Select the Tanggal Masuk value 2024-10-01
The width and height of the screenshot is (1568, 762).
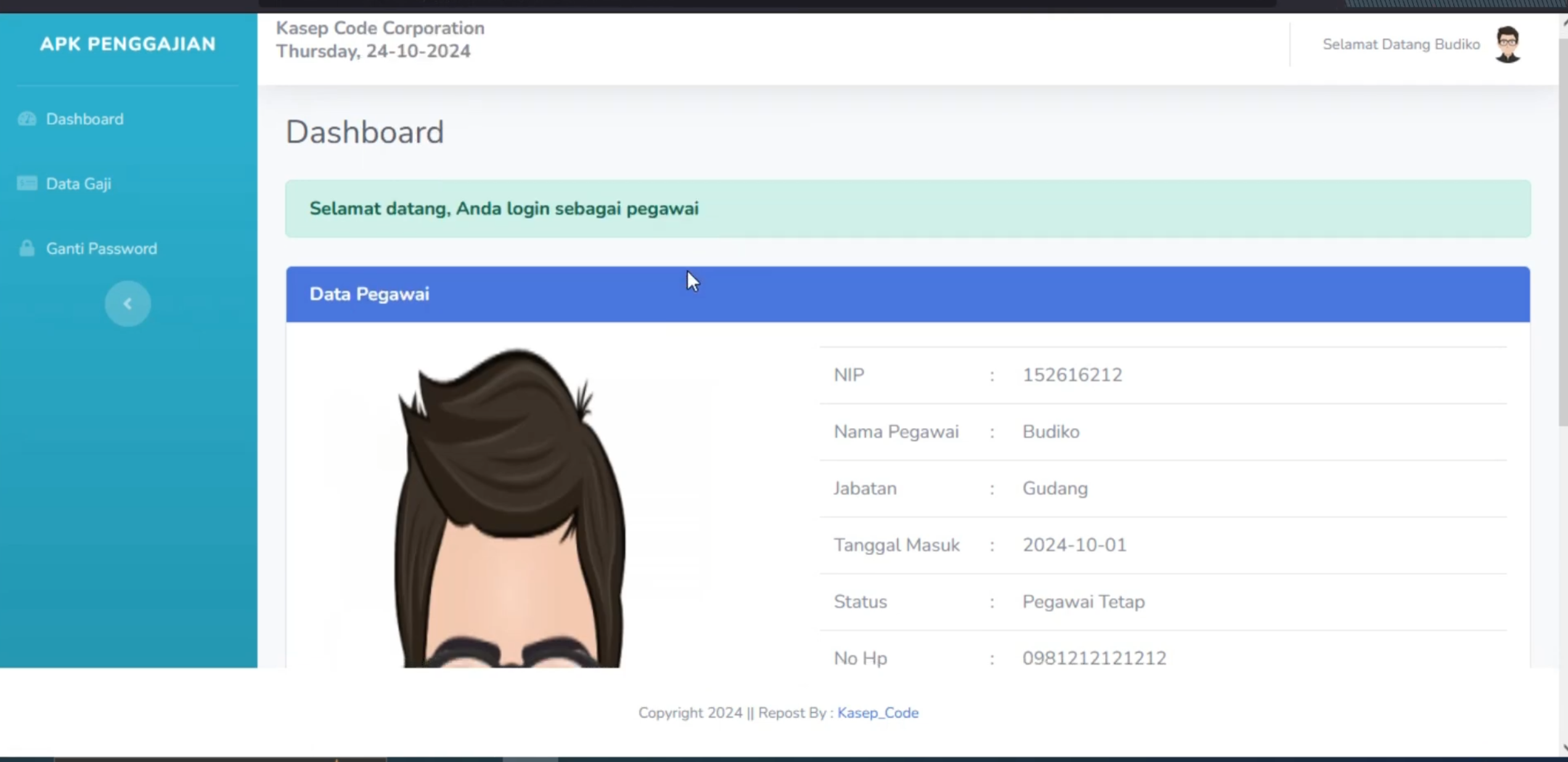1074,545
